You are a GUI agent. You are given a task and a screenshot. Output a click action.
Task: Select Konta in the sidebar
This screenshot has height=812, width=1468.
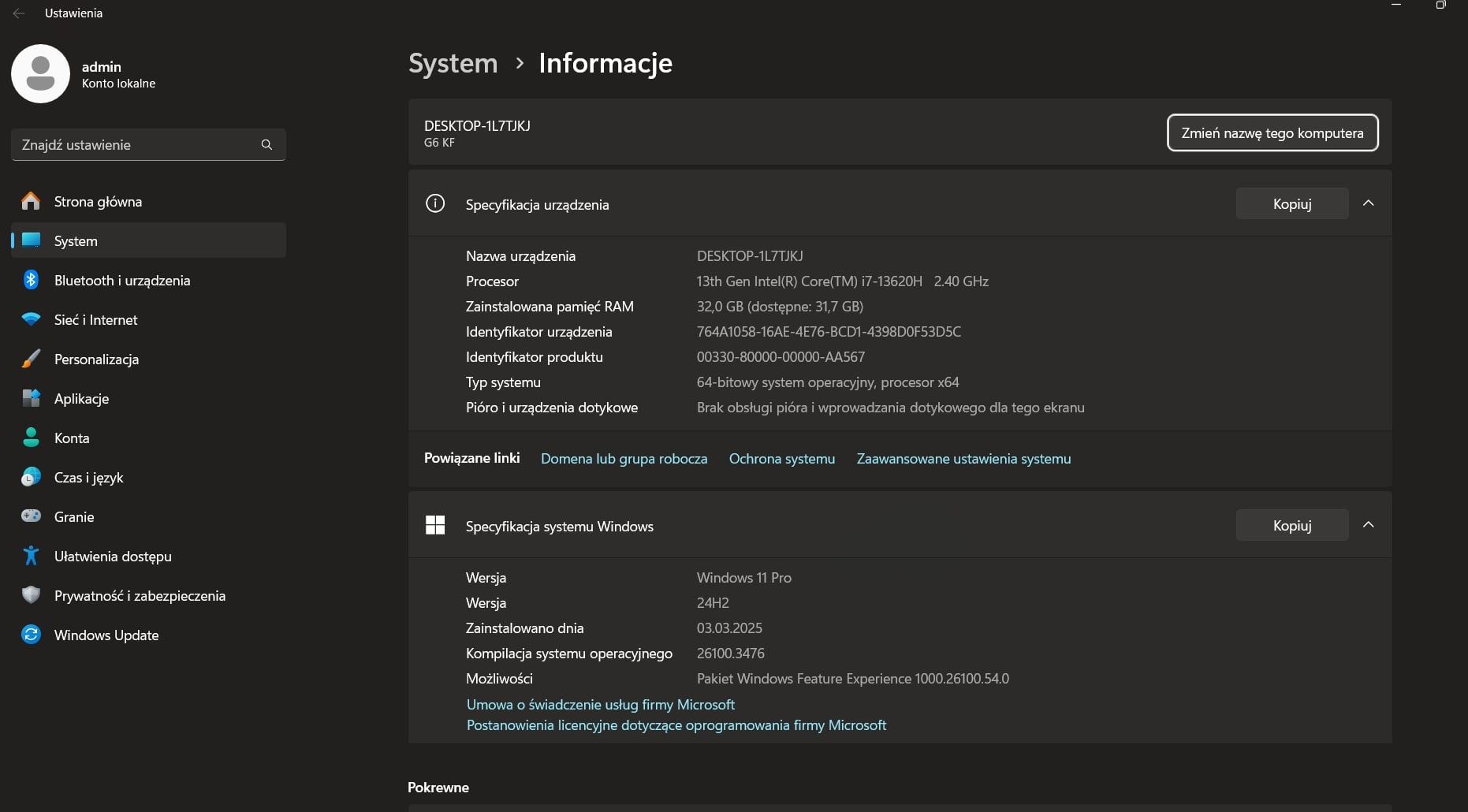coord(148,438)
